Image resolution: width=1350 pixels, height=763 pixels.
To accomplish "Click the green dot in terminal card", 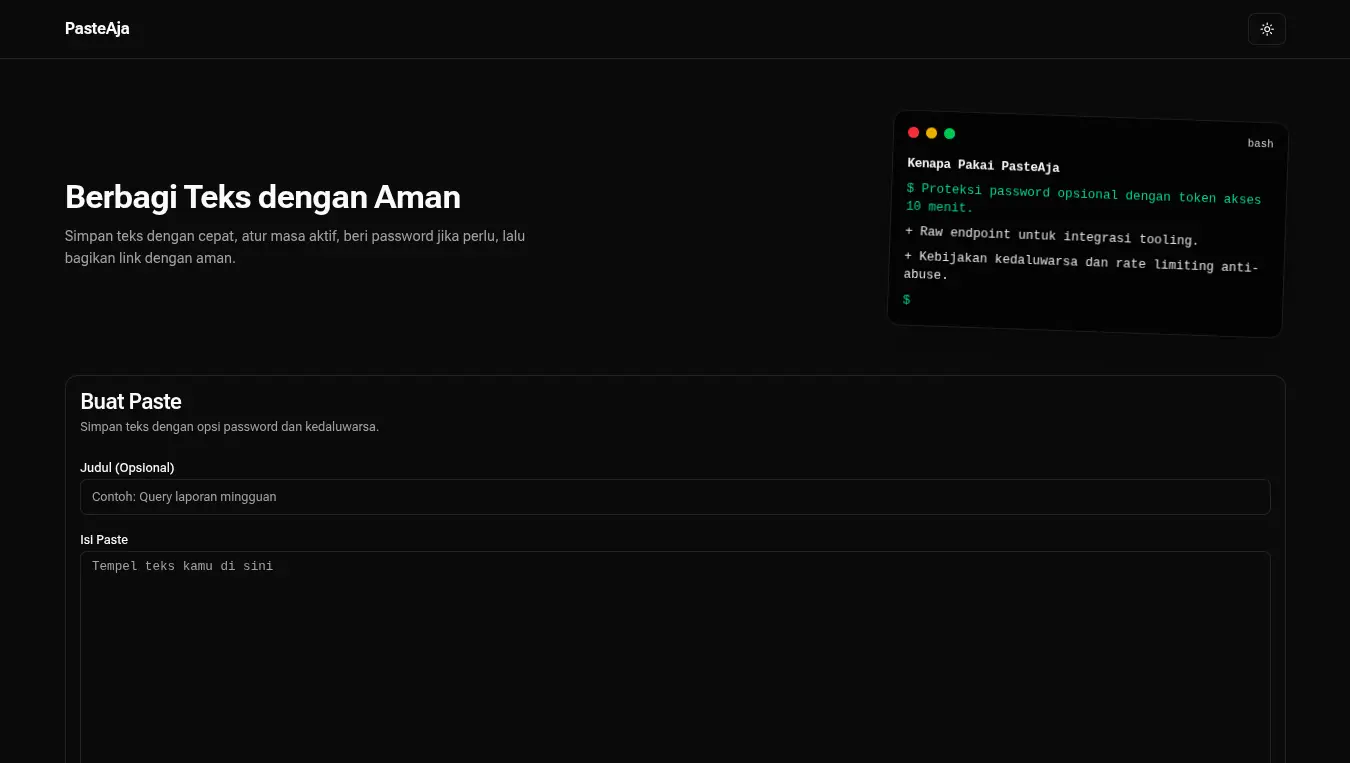I will pyautogui.click(x=949, y=133).
